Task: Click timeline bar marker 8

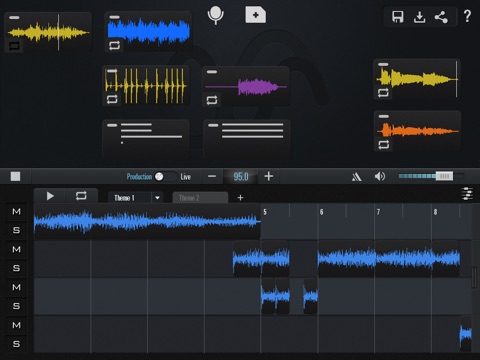Action: pos(435,212)
